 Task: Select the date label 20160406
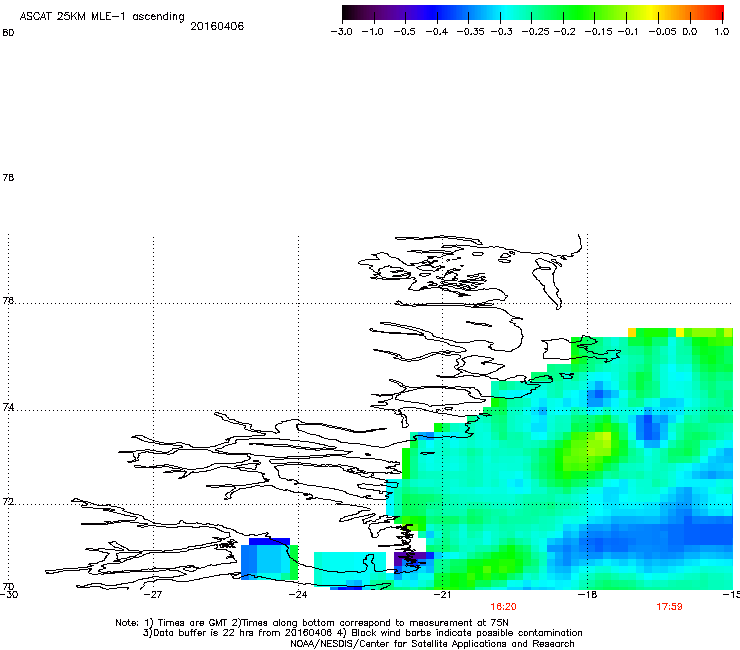tap(217, 26)
